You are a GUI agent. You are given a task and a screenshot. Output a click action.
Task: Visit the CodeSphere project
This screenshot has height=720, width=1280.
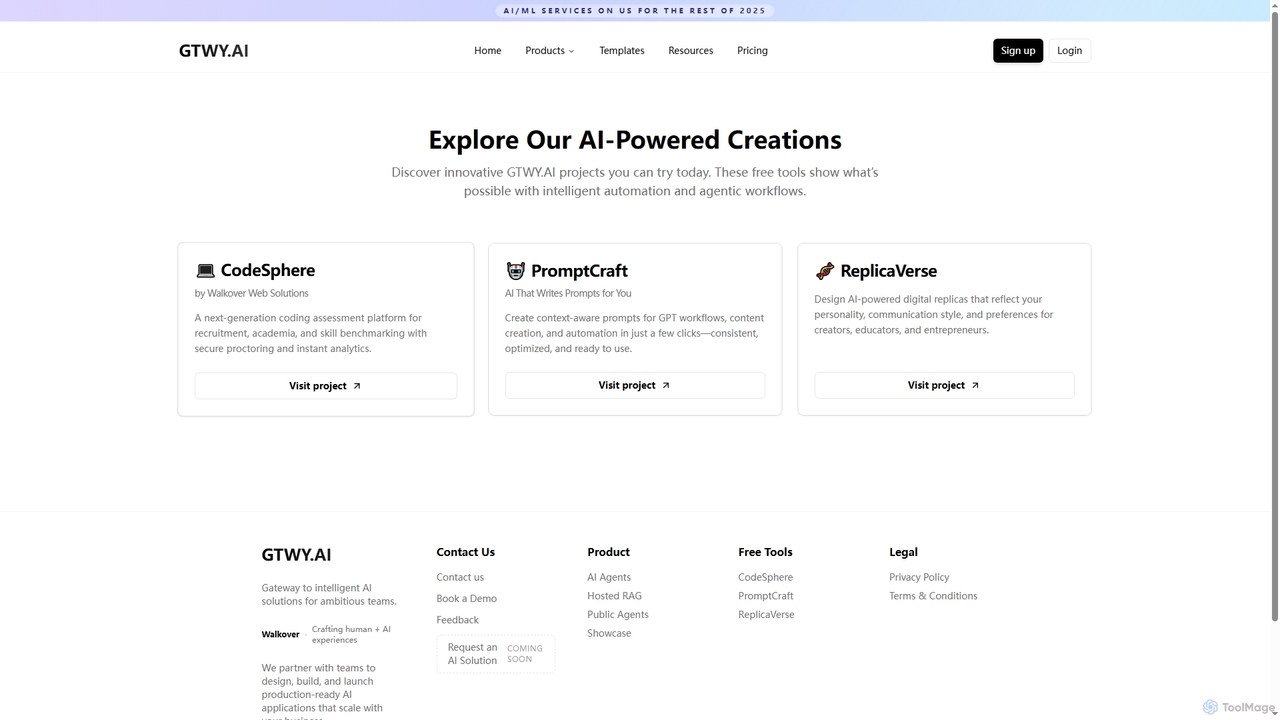(x=326, y=386)
